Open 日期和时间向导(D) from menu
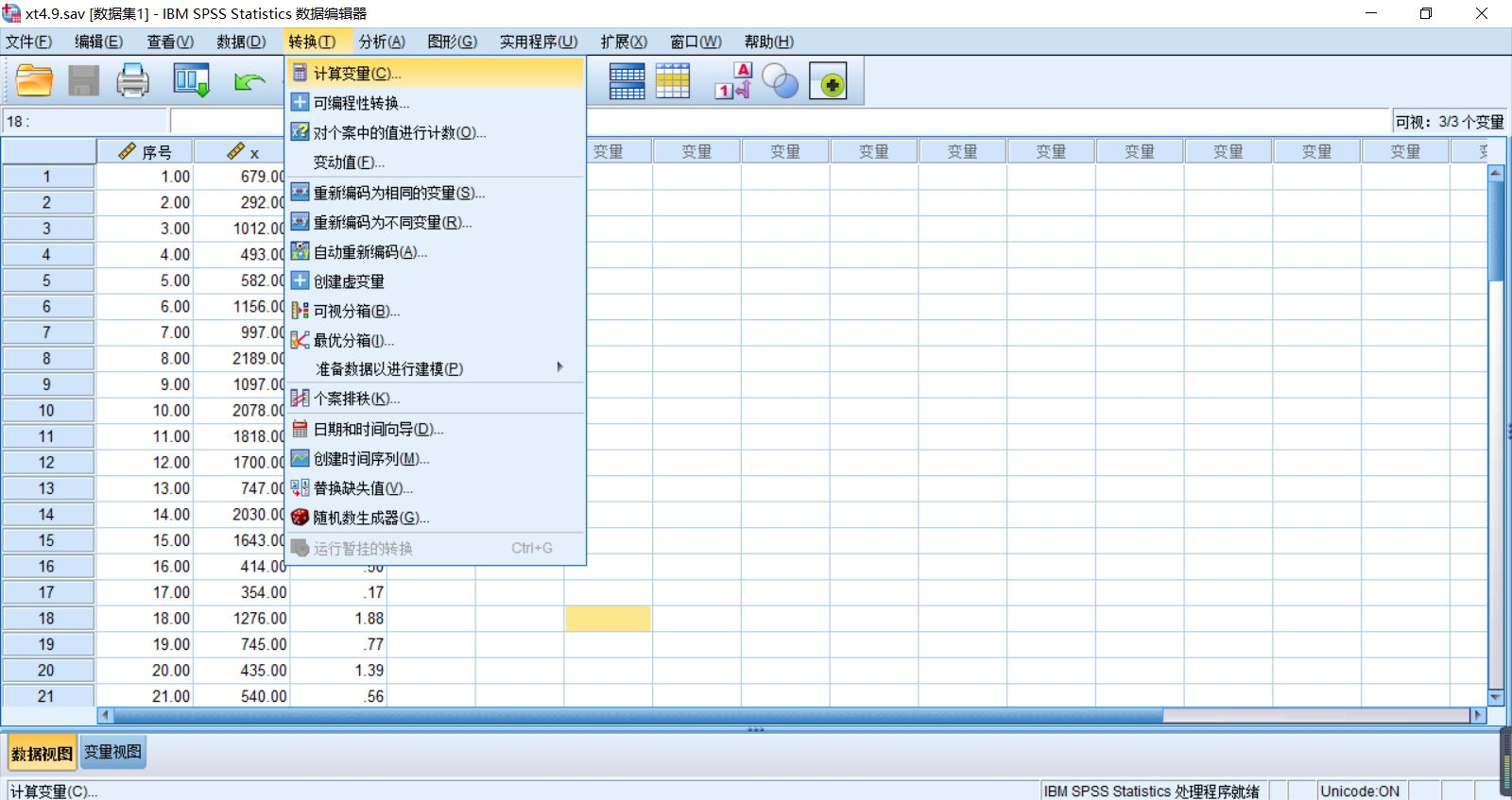1512x800 pixels. pyautogui.click(x=435, y=429)
